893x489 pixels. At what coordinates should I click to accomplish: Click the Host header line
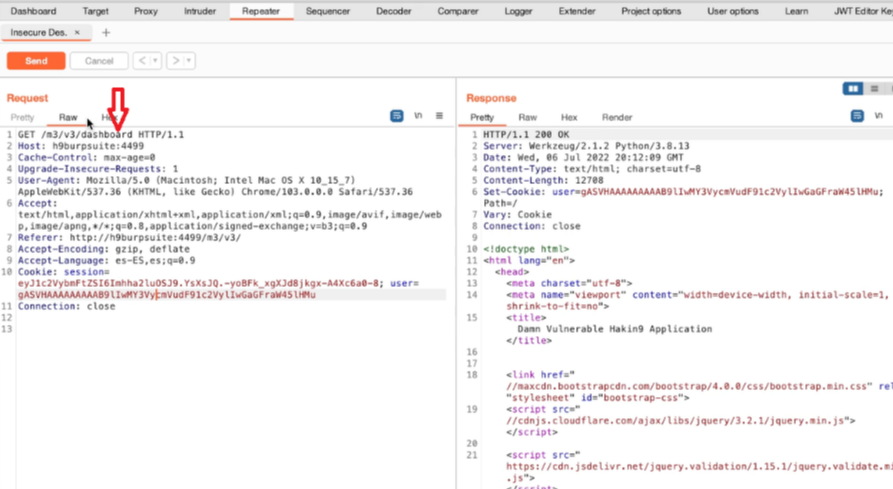tap(81, 146)
